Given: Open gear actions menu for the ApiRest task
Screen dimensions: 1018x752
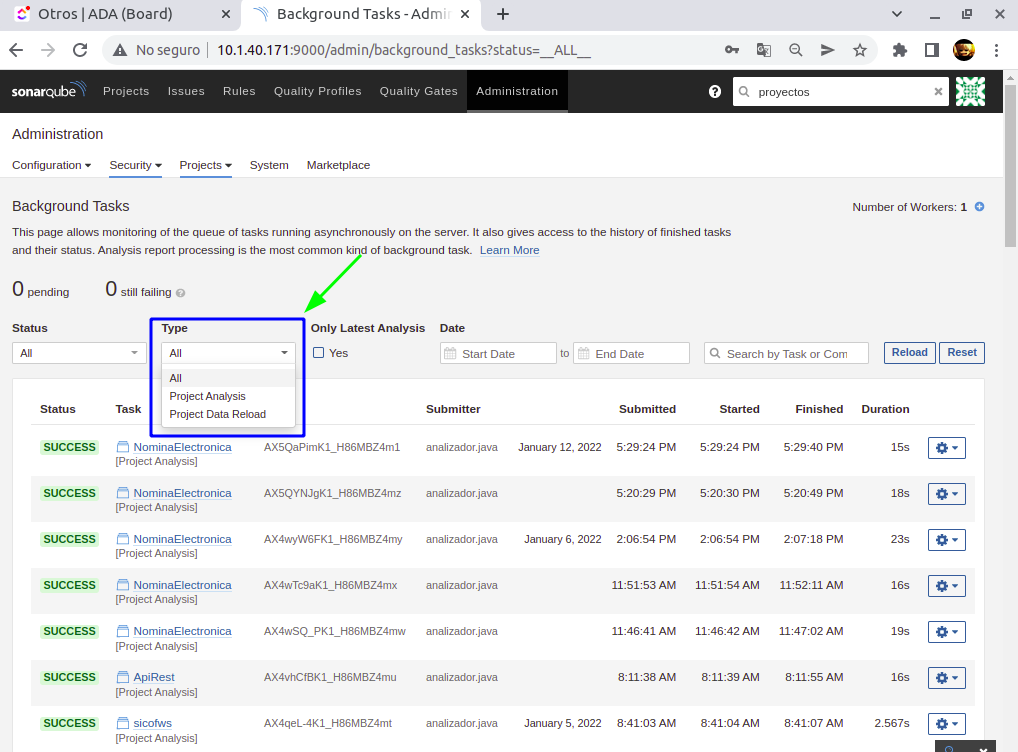Looking at the screenshot, I should click(x=946, y=678).
